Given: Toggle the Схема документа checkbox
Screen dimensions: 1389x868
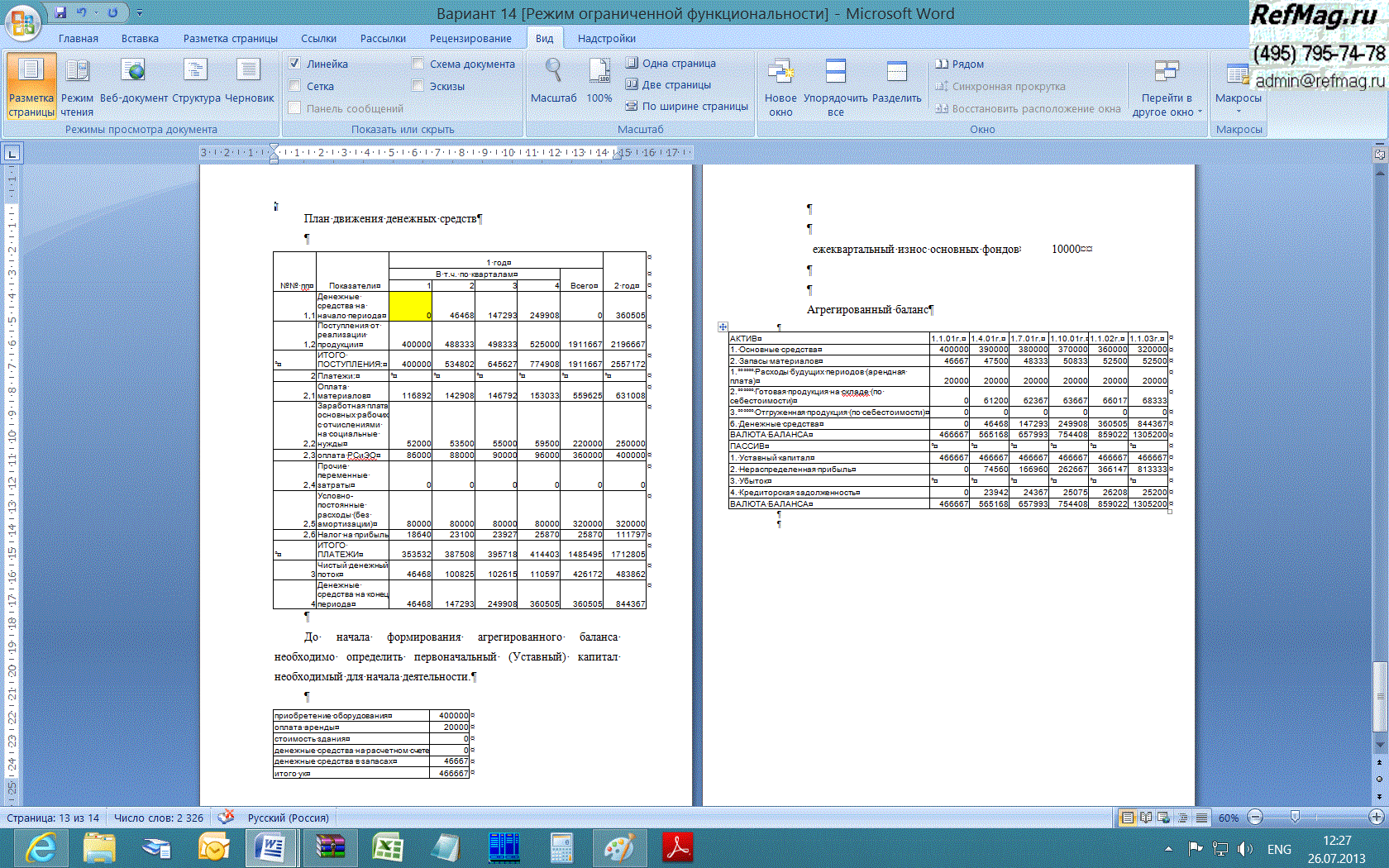Looking at the screenshot, I should [418, 64].
